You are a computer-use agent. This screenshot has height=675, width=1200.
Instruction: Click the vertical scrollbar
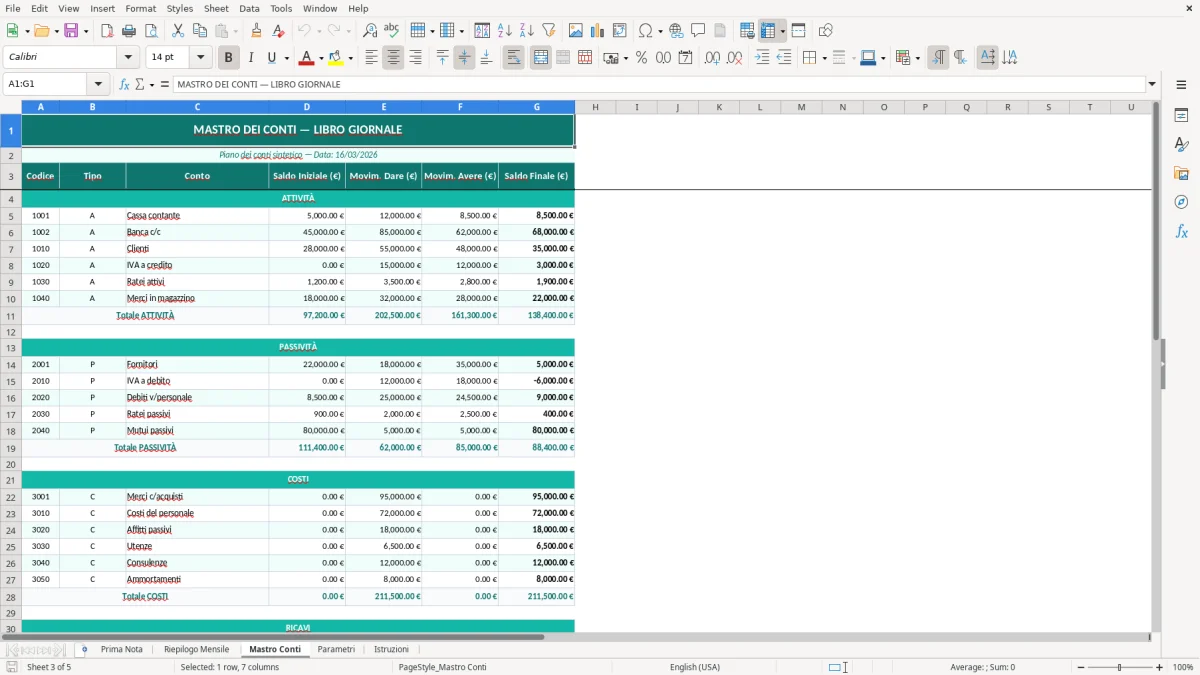pos(1156,365)
